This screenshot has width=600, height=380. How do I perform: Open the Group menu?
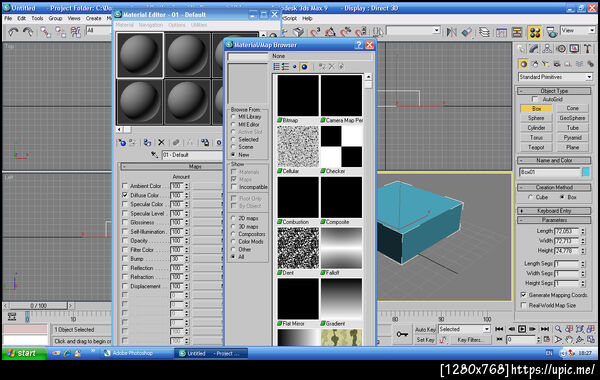click(x=55, y=18)
